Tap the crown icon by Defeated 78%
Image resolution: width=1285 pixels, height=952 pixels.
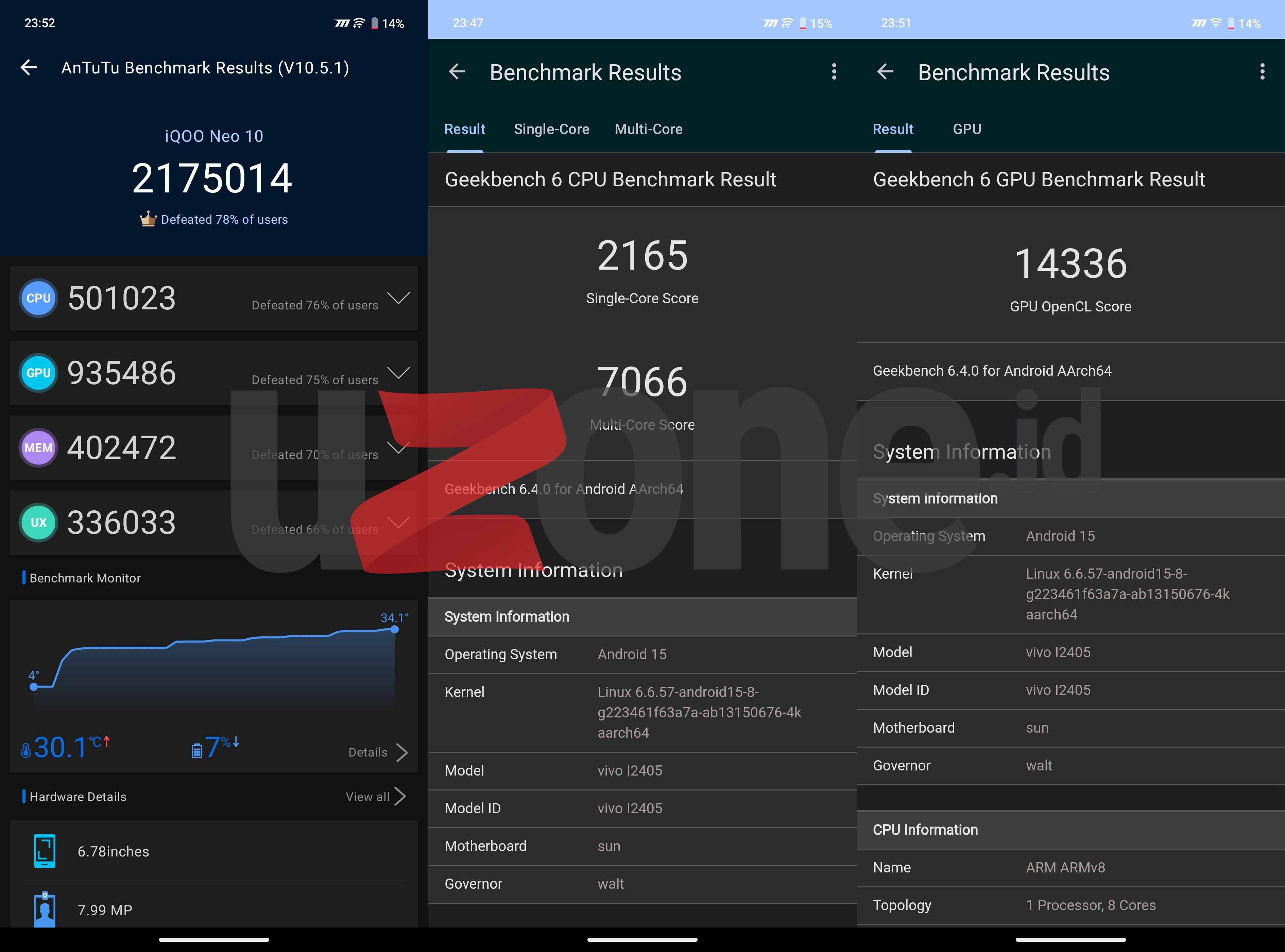148,219
